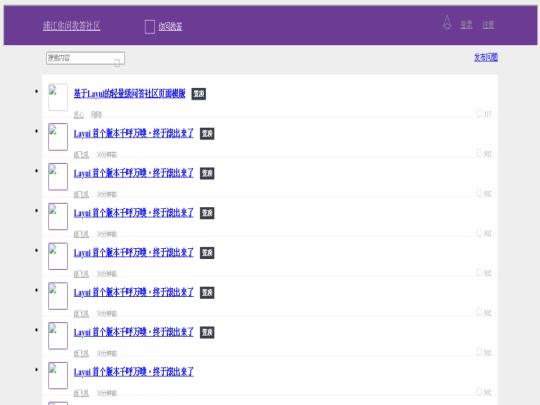Focus the 搜索内容 search input field
The image size is (540, 405).
85,58
